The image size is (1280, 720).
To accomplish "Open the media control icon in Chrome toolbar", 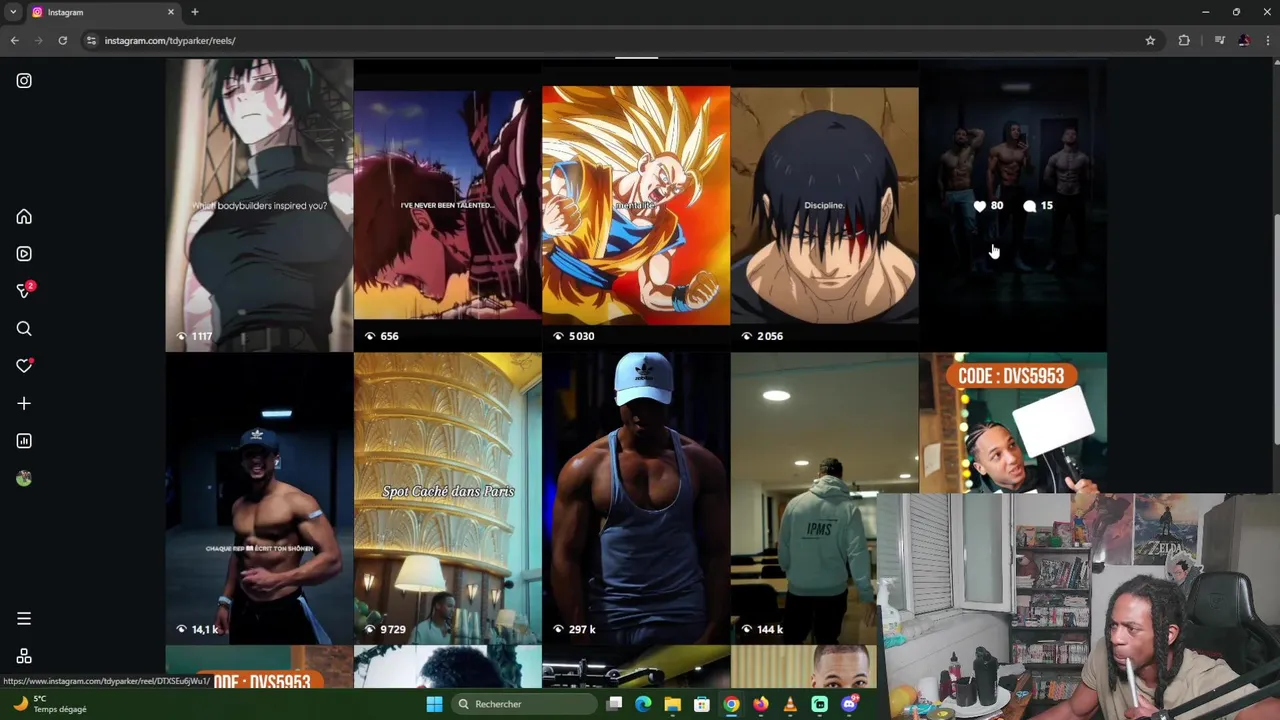I will [1219, 41].
